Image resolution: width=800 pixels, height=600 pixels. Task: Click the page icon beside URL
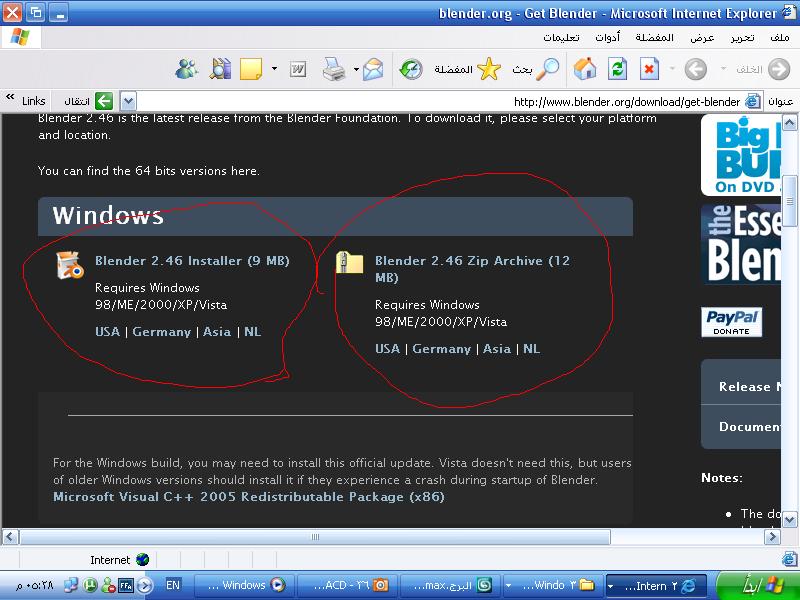pyautogui.click(x=753, y=101)
